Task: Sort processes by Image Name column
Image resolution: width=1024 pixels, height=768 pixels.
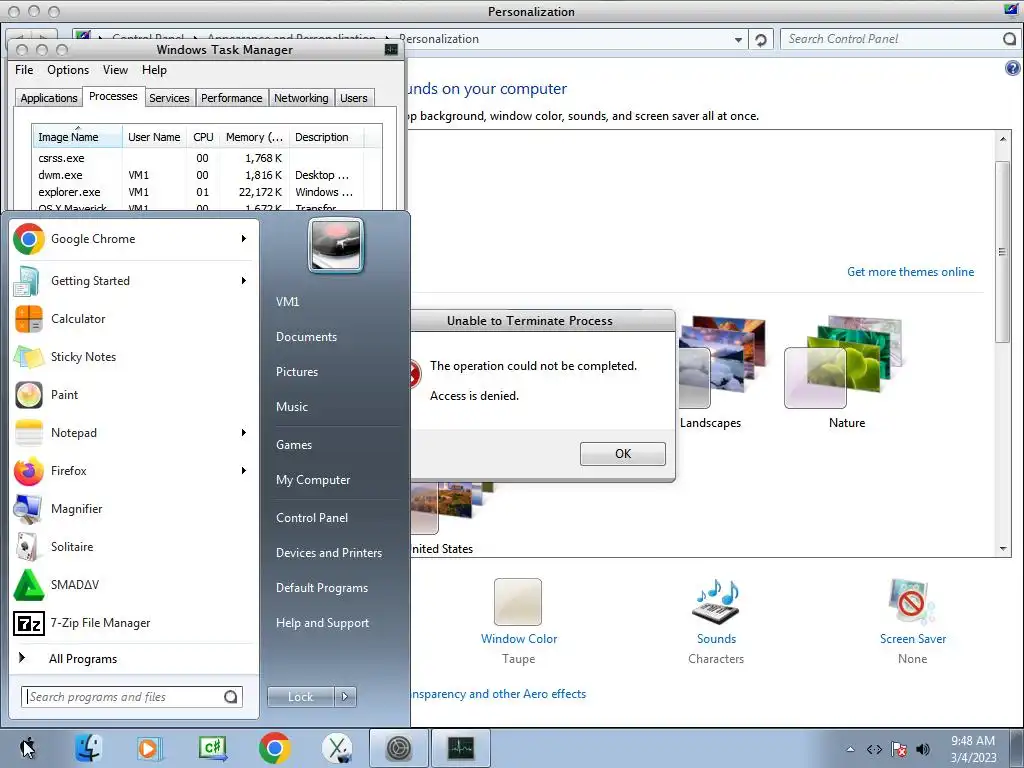Action: click(x=77, y=137)
